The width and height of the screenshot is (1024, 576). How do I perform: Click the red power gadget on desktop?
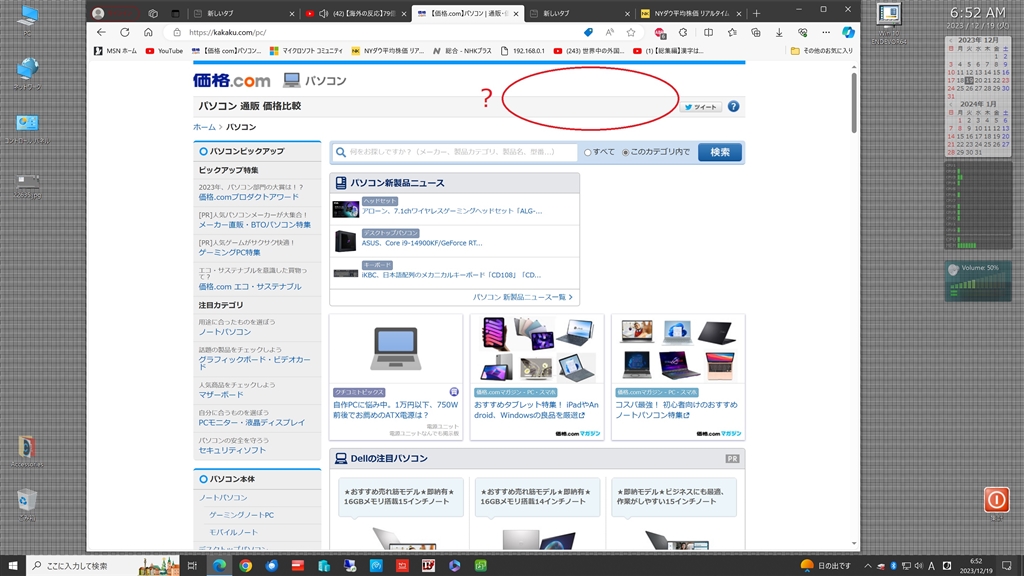(x=997, y=500)
